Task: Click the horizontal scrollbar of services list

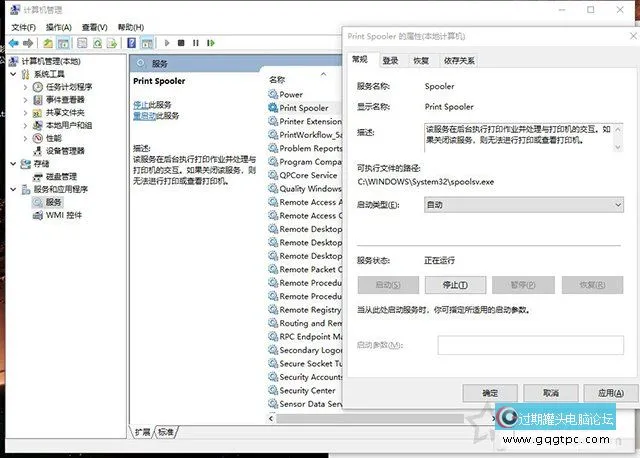Action: (370, 418)
